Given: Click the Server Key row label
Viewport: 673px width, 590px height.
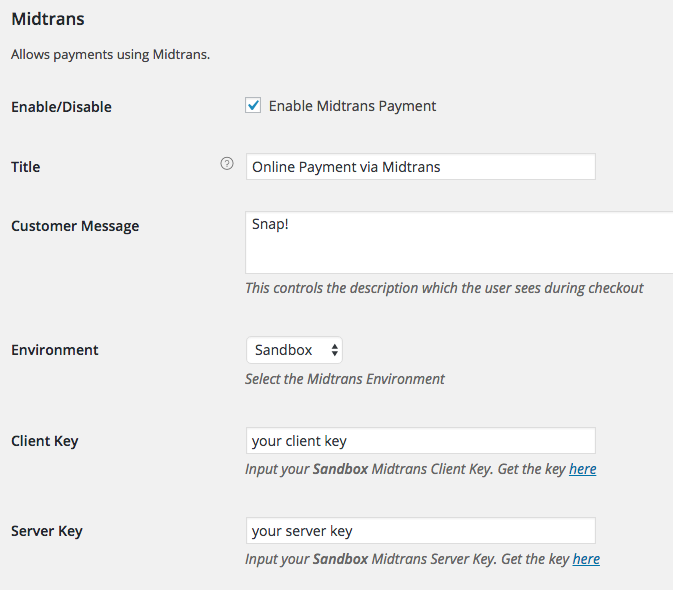Looking at the screenshot, I should tap(47, 531).
